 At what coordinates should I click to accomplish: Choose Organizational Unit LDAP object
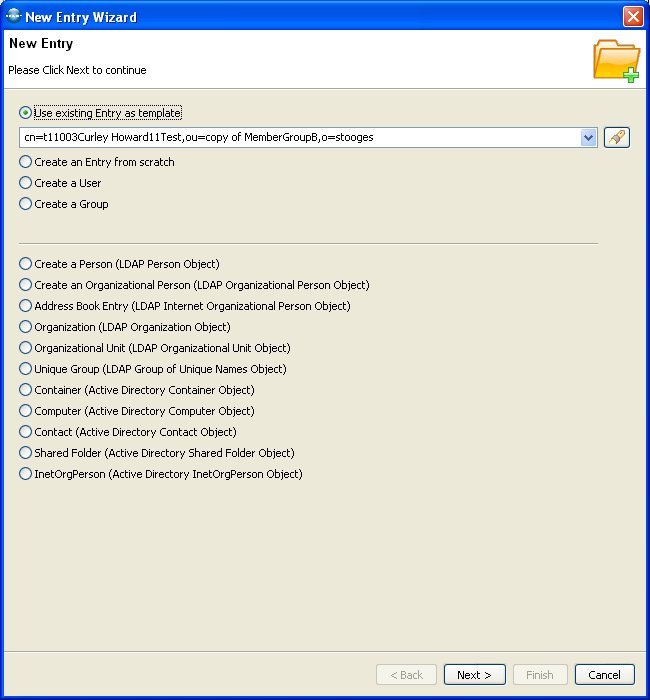[26, 348]
